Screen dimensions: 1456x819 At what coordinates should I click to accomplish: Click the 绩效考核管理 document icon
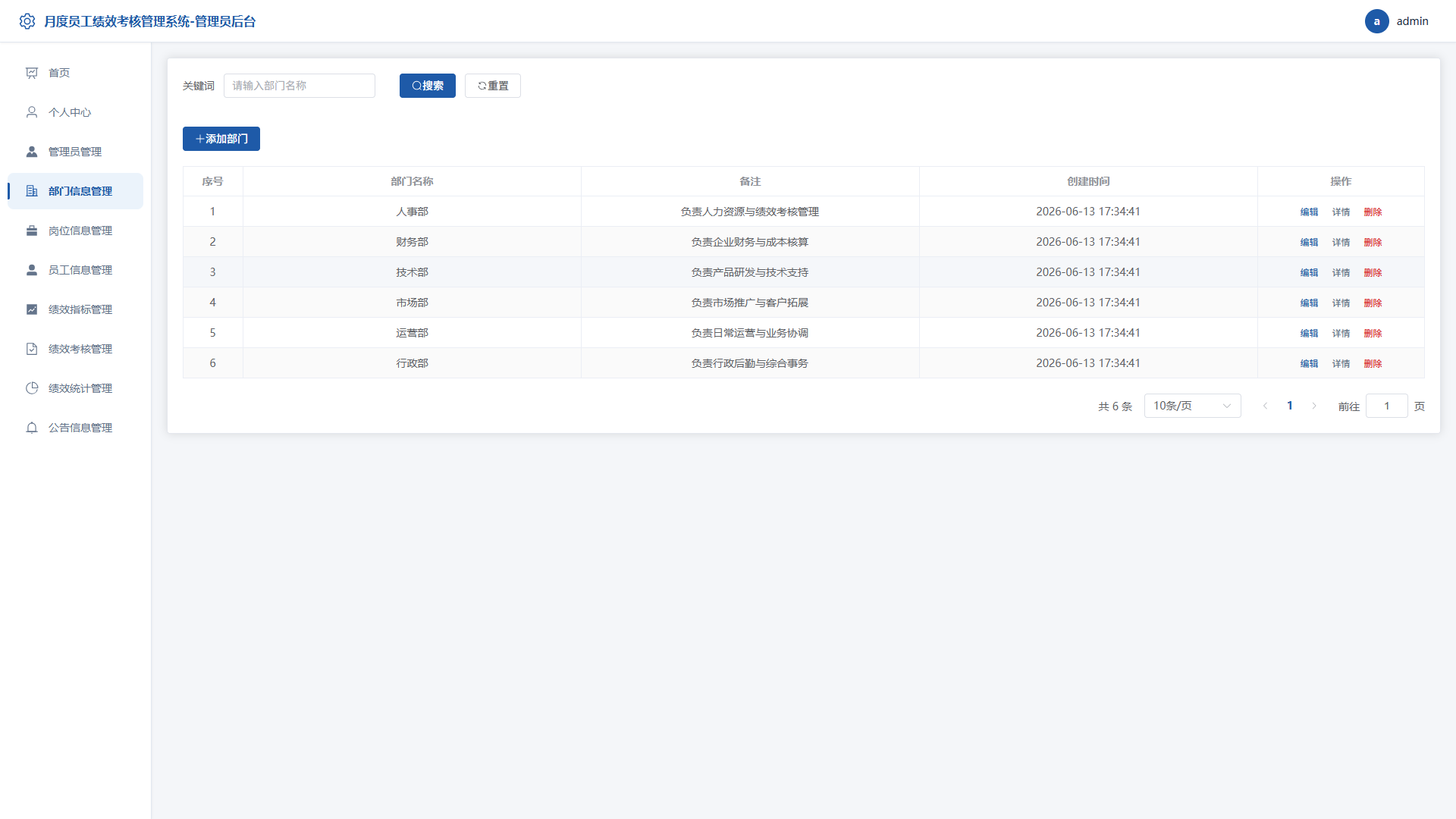click(x=32, y=349)
